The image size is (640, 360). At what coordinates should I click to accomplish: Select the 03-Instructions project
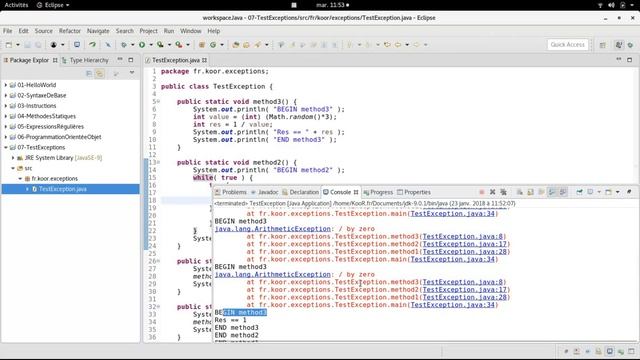click(37, 106)
